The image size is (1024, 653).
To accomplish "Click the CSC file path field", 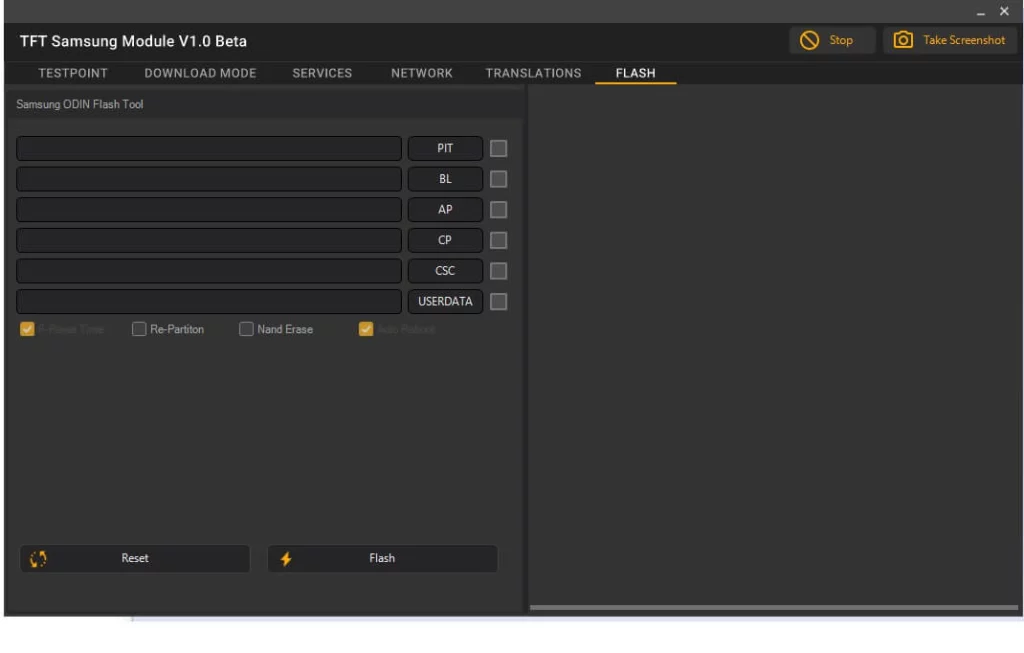I will click(209, 271).
